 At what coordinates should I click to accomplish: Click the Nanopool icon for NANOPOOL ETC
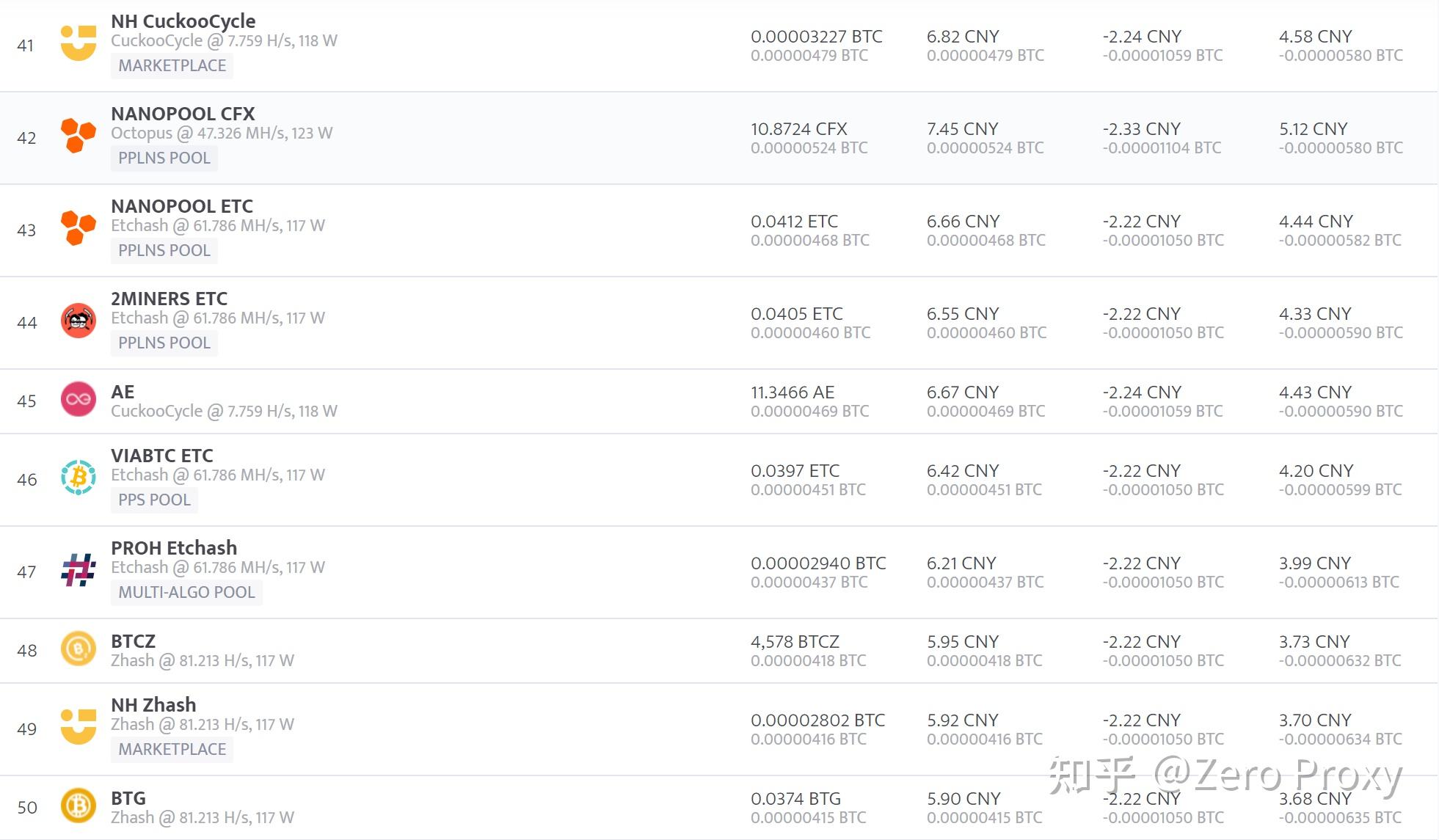[x=79, y=228]
